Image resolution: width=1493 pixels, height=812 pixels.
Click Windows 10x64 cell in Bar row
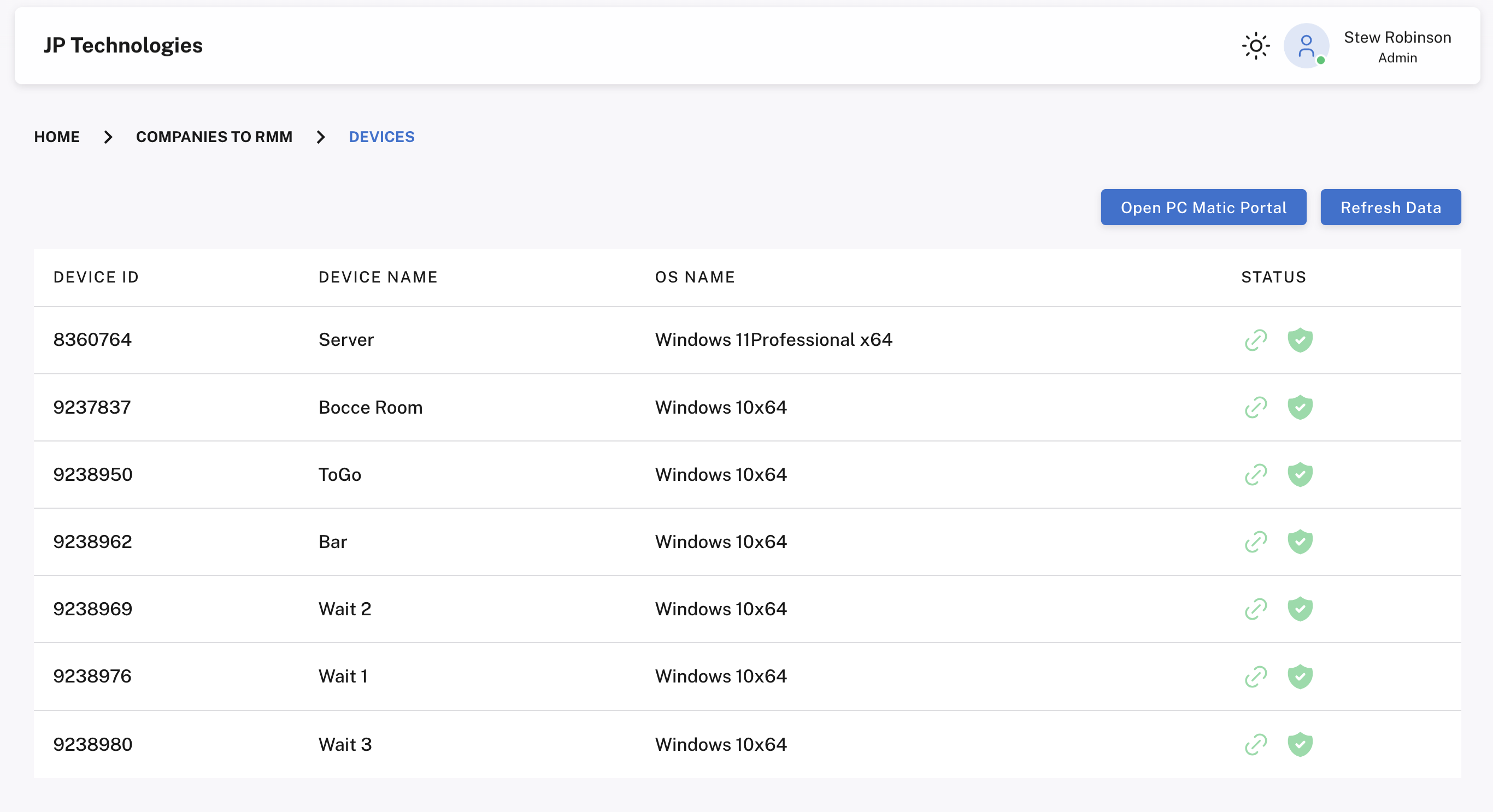click(721, 542)
